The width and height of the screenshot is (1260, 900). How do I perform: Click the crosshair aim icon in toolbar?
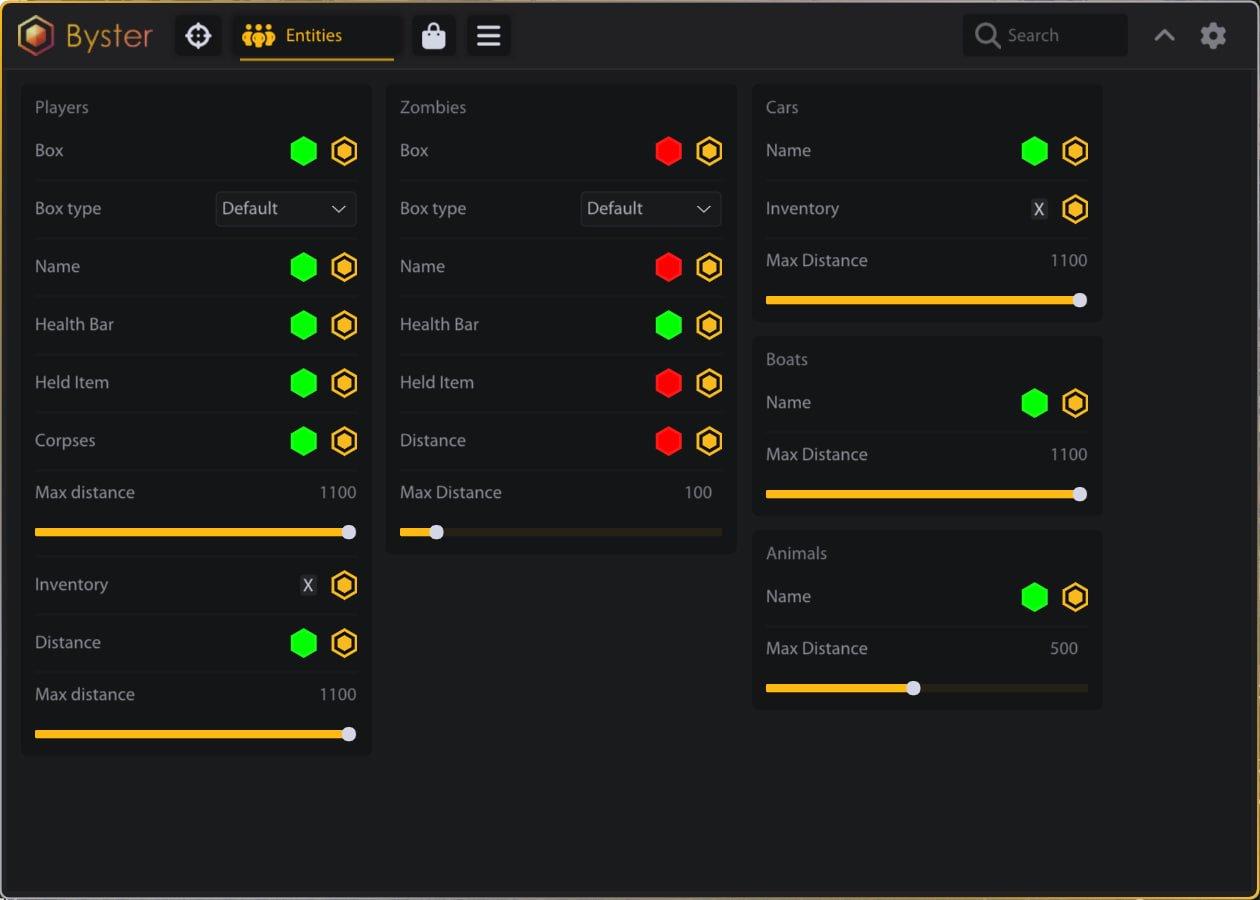click(198, 36)
